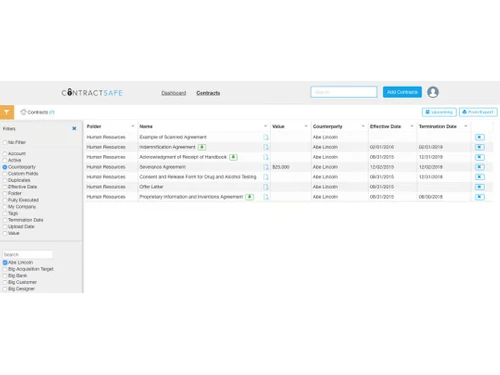Open the Name column dropdown arrow
500x375 pixels.
(265, 126)
